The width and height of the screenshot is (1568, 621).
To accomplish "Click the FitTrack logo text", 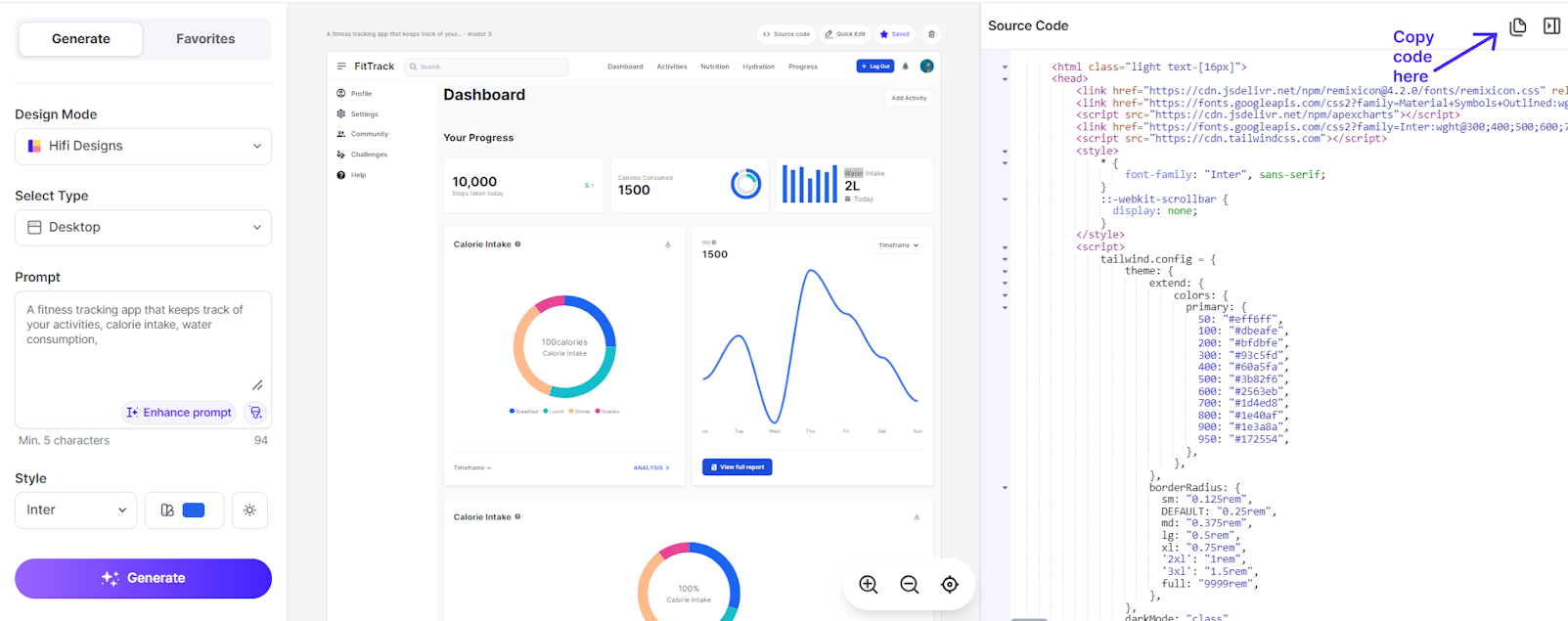I will point(375,67).
